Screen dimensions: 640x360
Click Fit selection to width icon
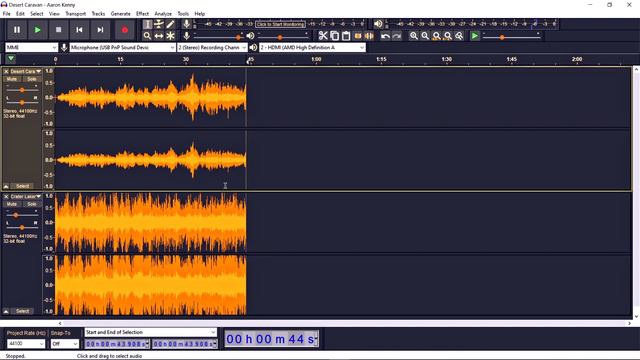click(x=436, y=36)
